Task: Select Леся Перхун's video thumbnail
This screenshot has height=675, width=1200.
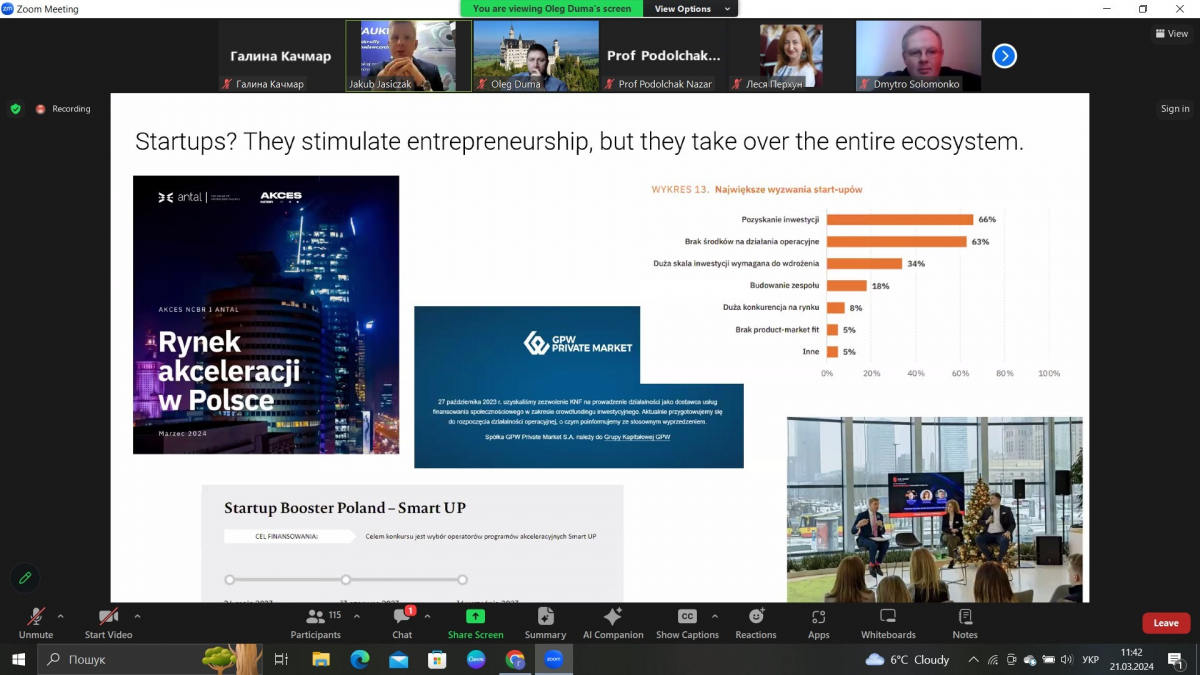Action: click(791, 56)
